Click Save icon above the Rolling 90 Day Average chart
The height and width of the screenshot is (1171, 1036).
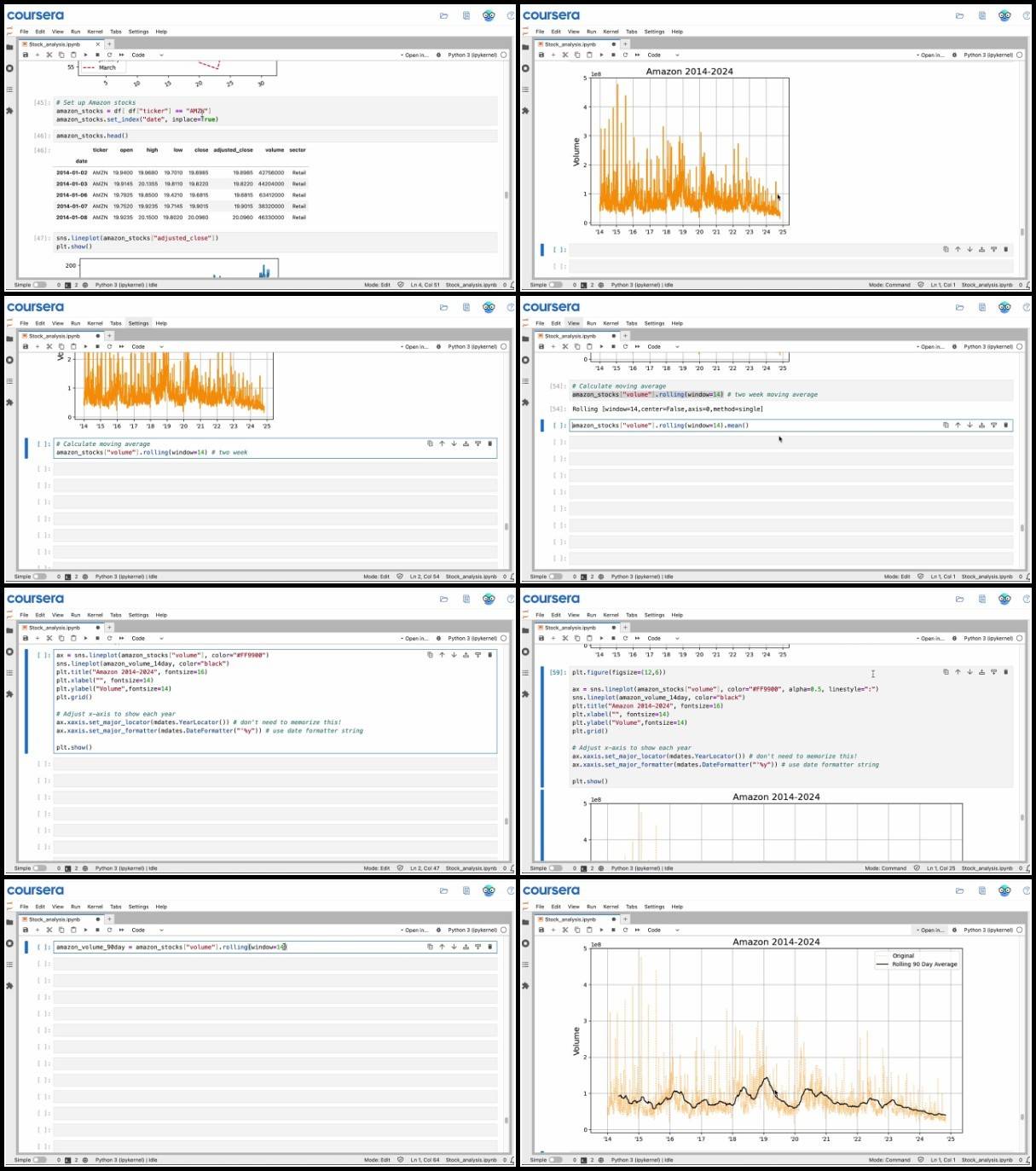pyautogui.click(x=541, y=930)
